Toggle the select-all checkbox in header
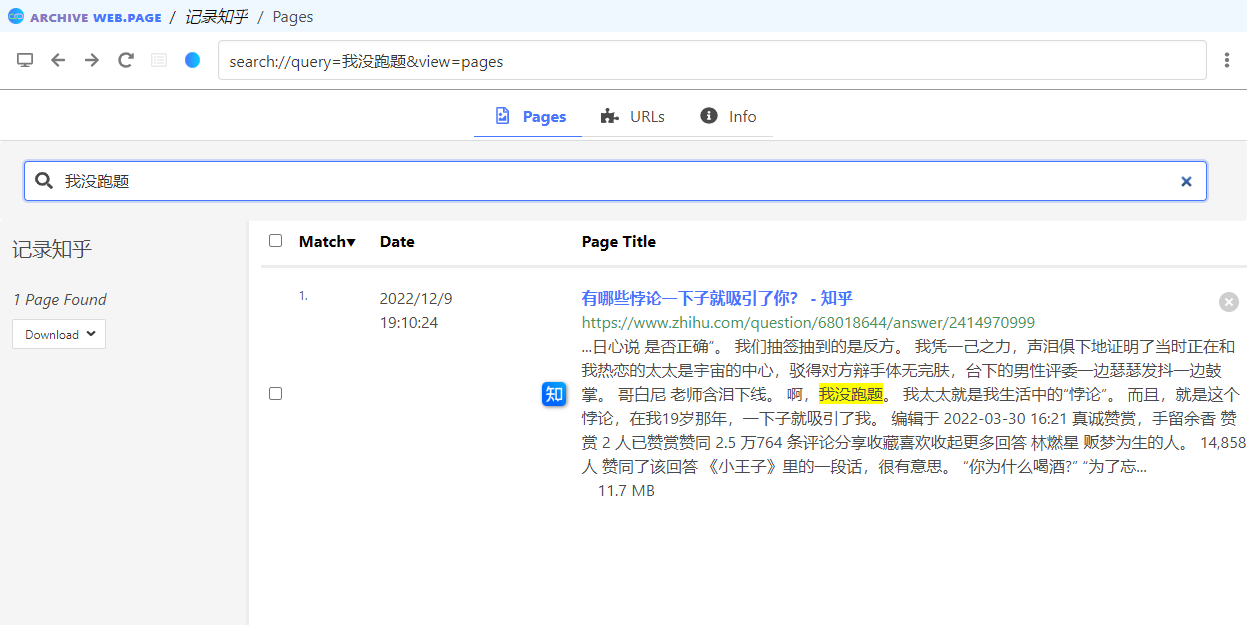 [x=276, y=241]
